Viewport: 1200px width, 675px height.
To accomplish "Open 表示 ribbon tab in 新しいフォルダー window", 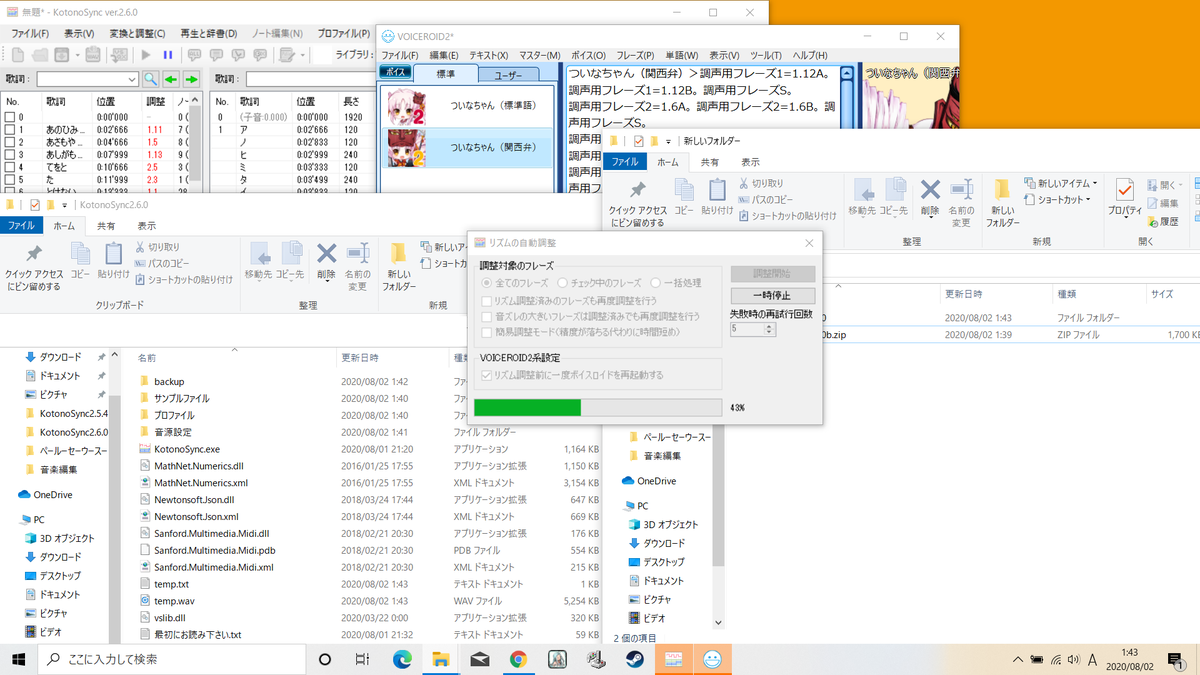I will coord(750,162).
